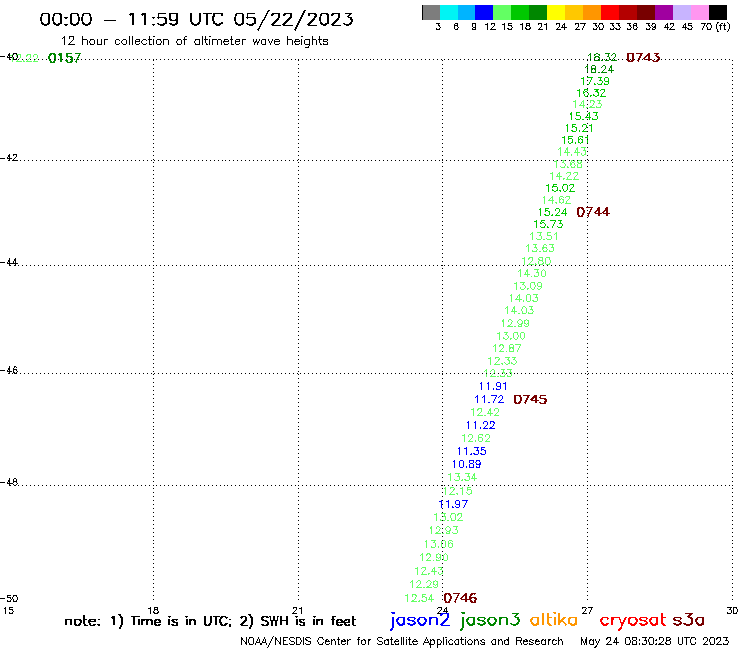
Task: Click the green 0157 pass time marker
Action: (65, 58)
